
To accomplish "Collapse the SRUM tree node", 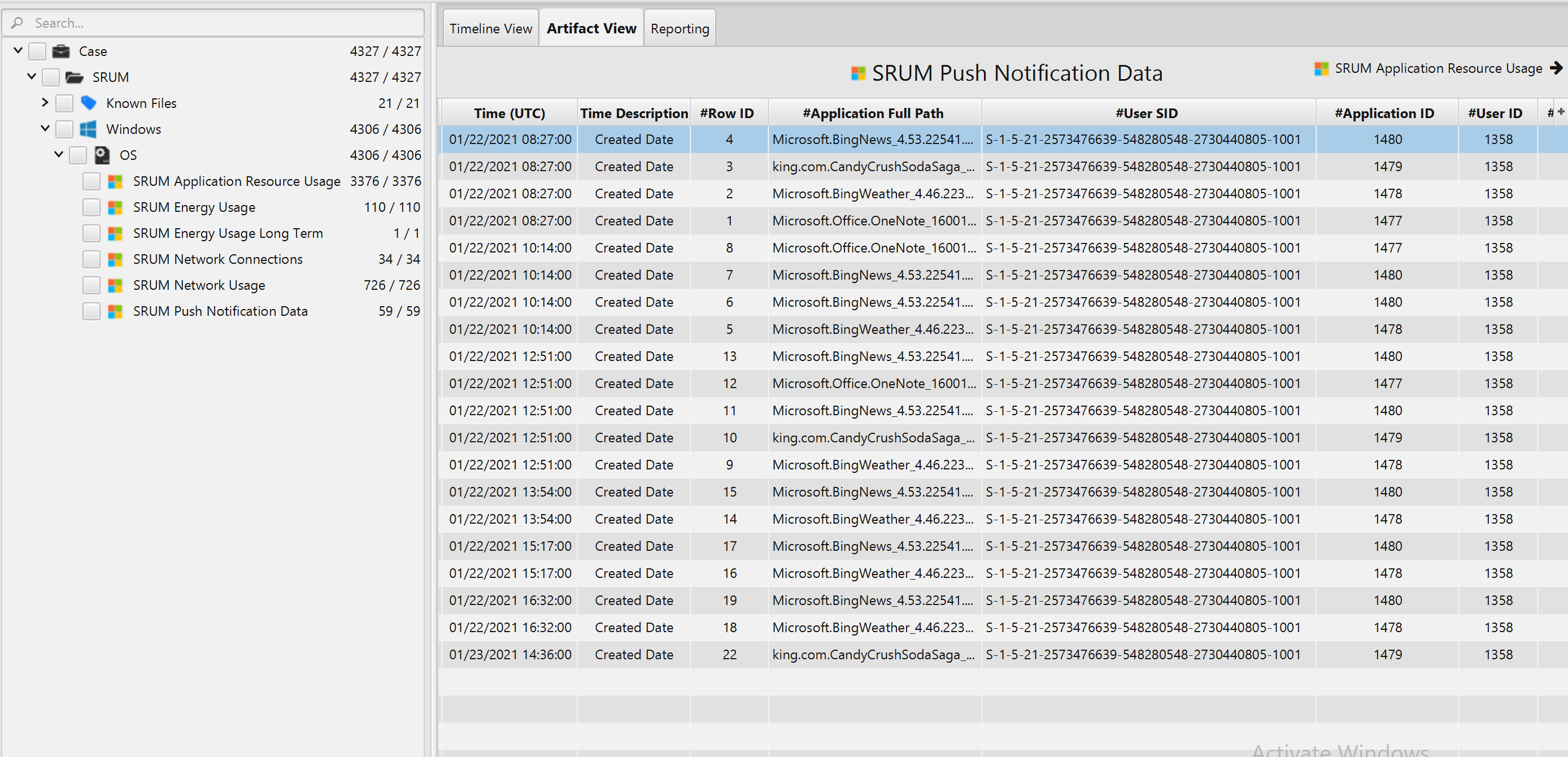I will pyautogui.click(x=32, y=77).
